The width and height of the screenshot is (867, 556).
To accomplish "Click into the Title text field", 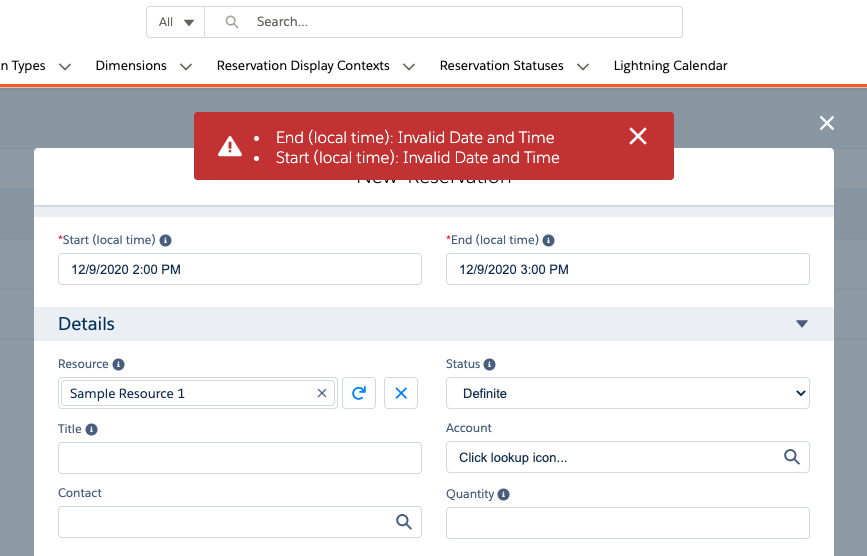I will coord(240,458).
